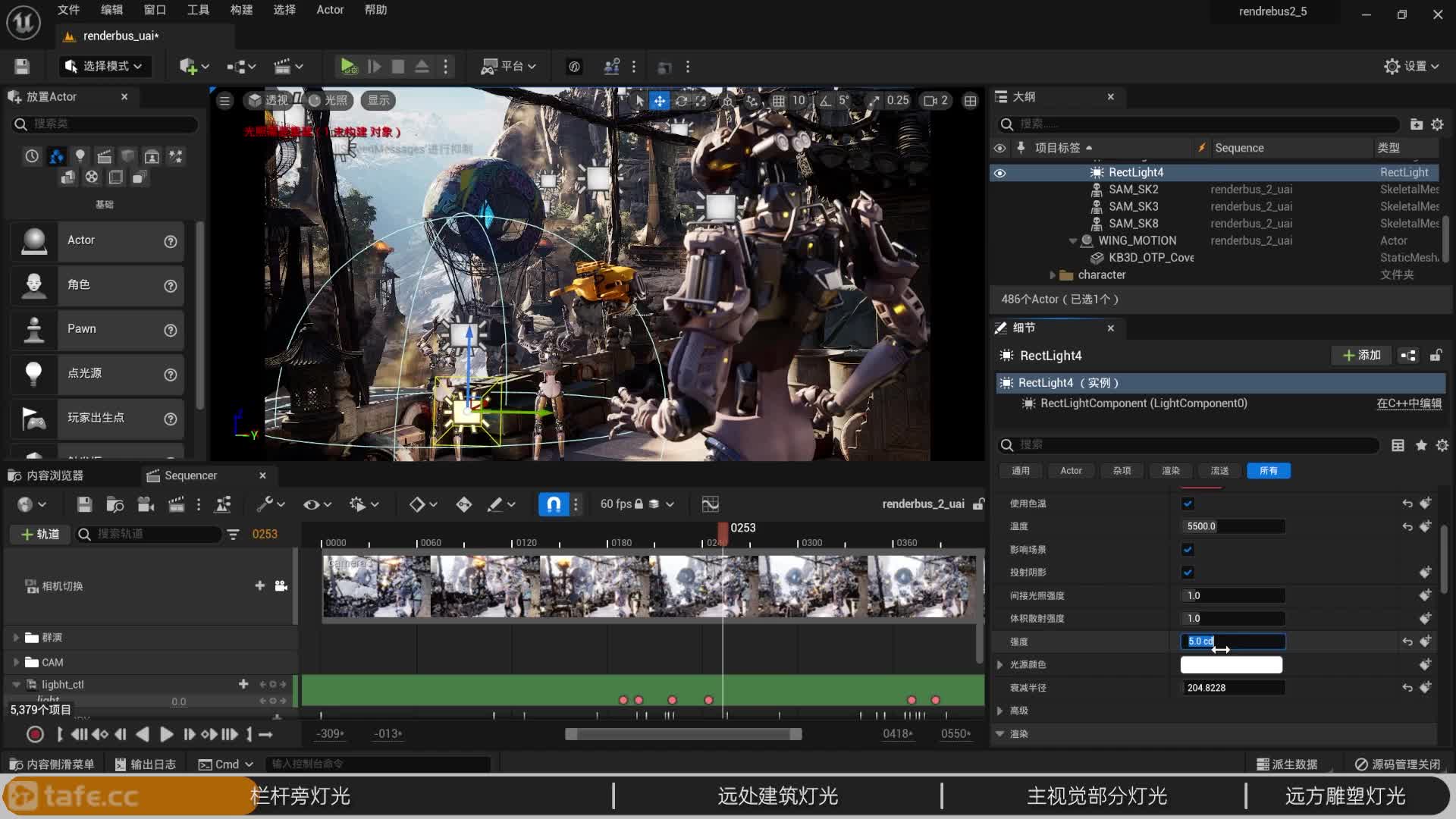Toggle RectLight4 visibility eye in Outliner

(x=999, y=173)
